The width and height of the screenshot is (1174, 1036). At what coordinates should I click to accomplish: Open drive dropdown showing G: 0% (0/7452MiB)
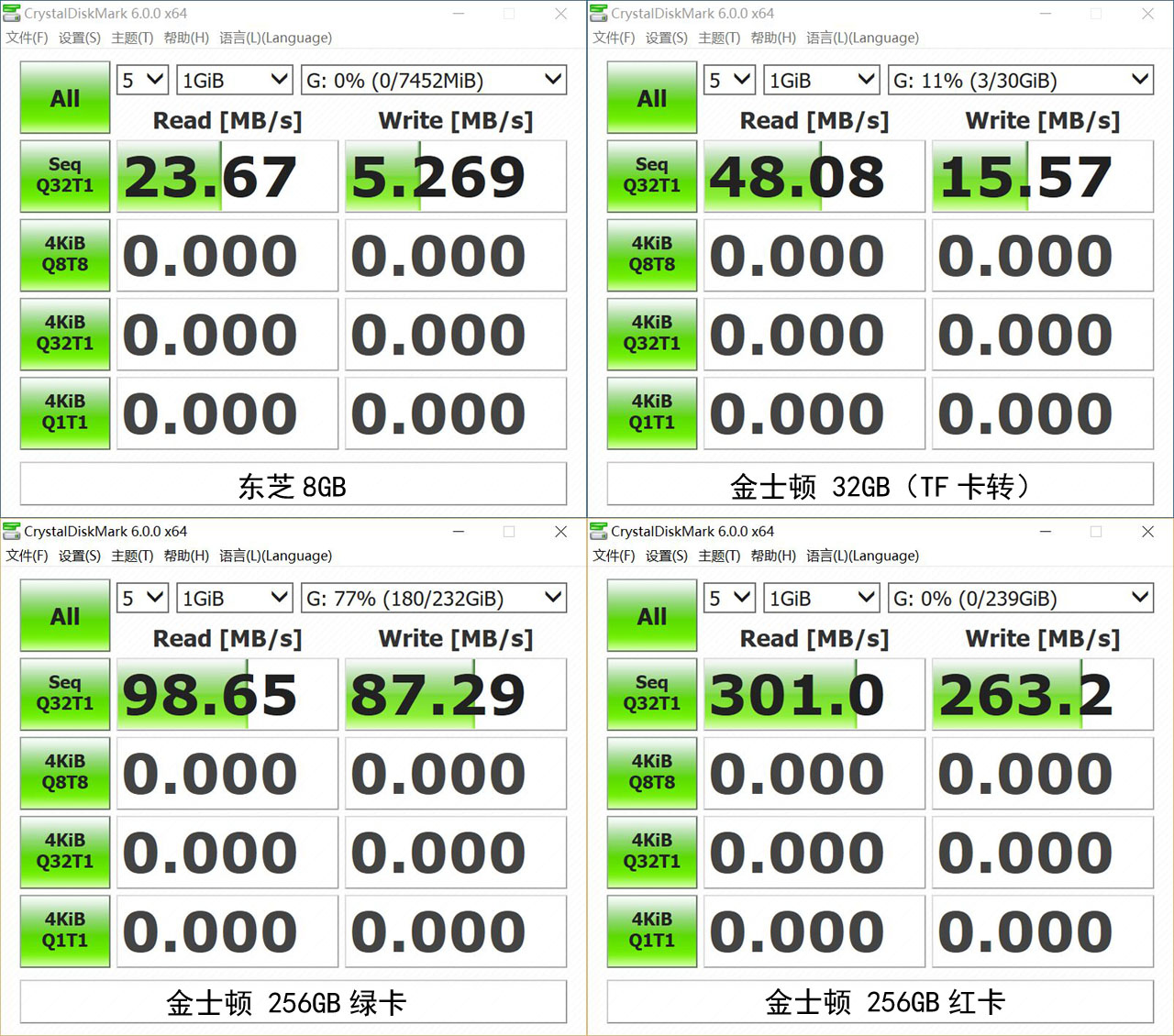(434, 80)
